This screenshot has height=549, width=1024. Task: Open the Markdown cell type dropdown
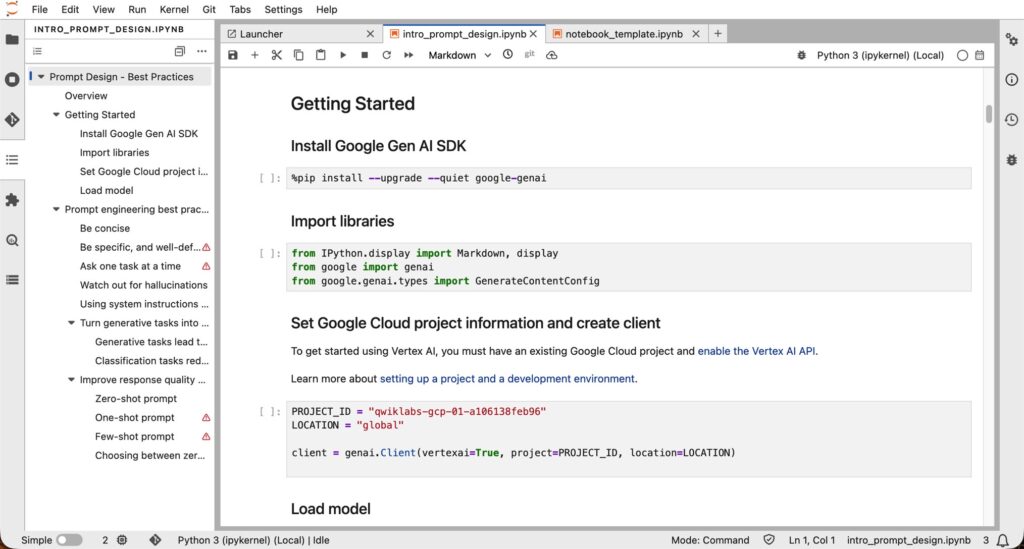pos(459,55)
